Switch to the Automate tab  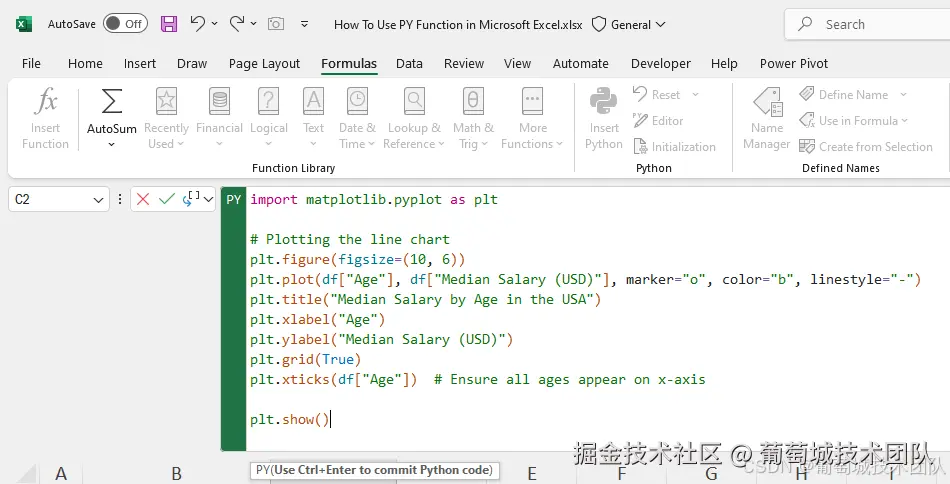point(580,64)
